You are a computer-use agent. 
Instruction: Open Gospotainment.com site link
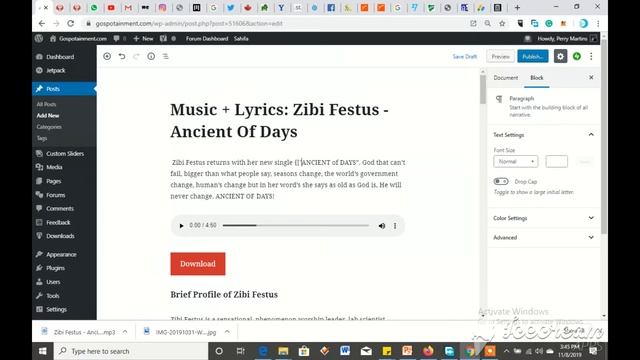pos(78,38)
